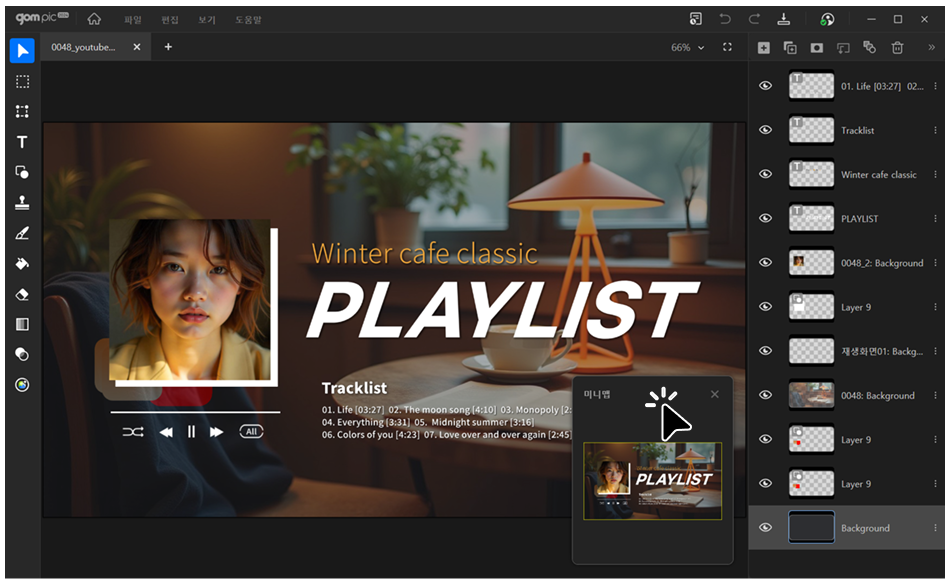This screenshot has height=586, width=949.
Task: Open a new tab with plus button
Action: [168, 47]
